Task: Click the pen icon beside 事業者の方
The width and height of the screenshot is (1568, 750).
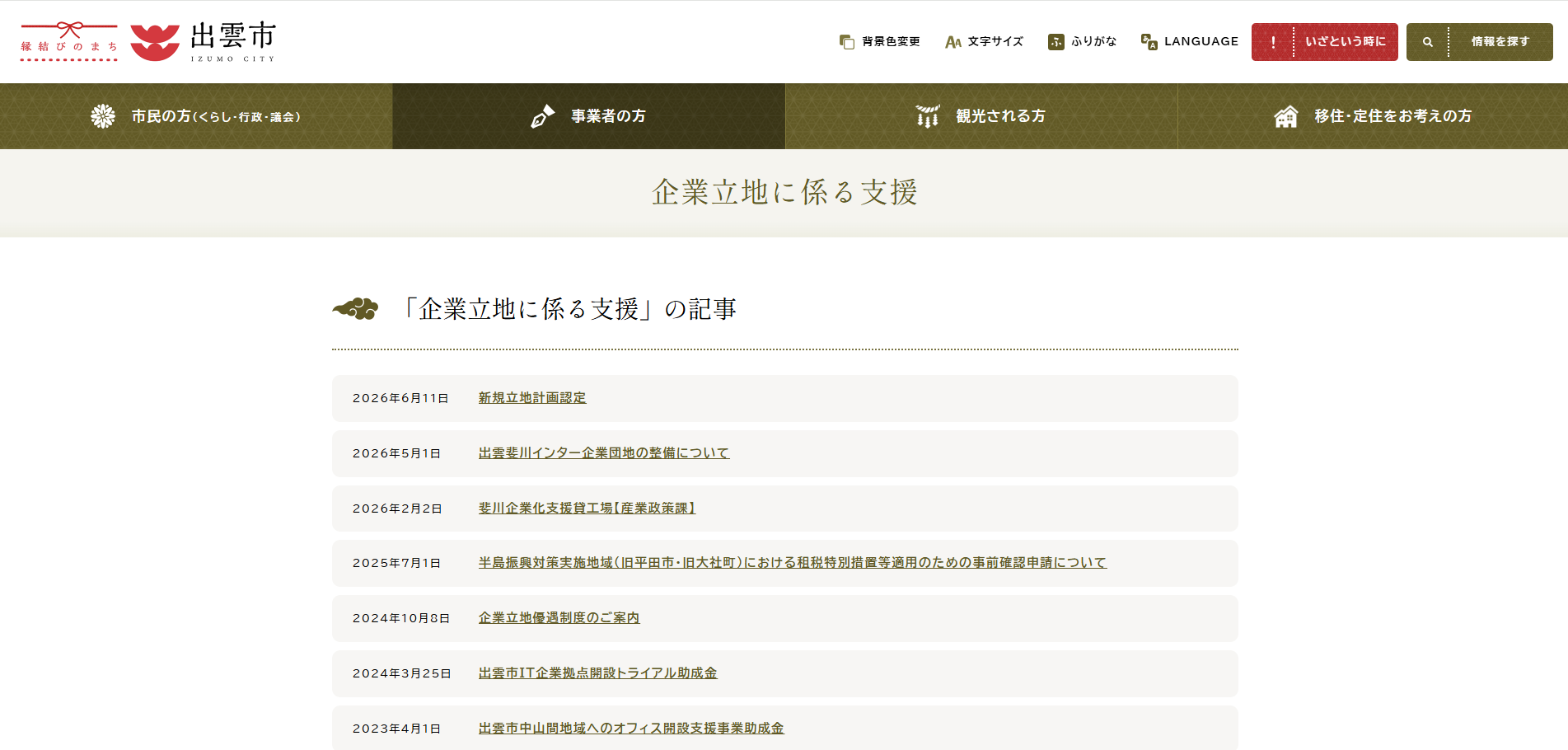Action: point(542,116)
